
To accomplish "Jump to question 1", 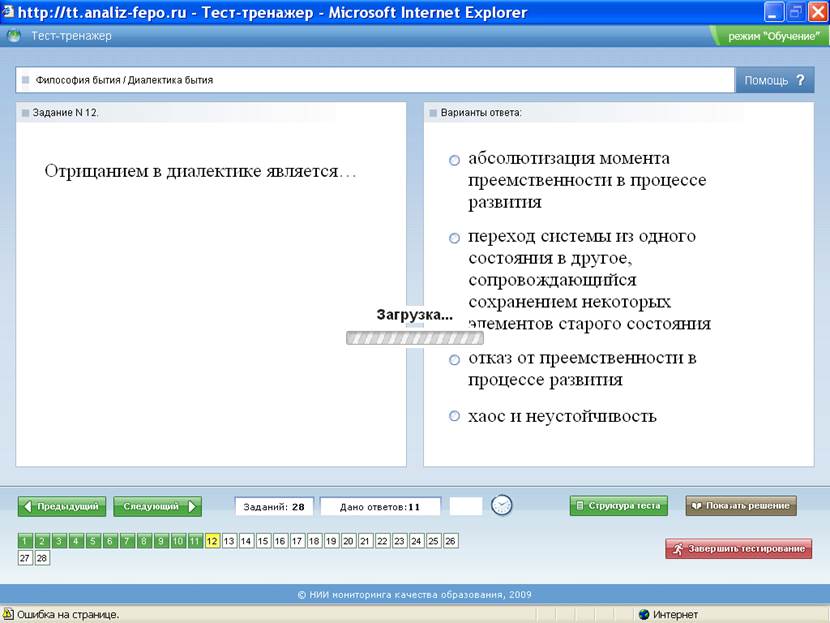I will (x=25, y=541).
